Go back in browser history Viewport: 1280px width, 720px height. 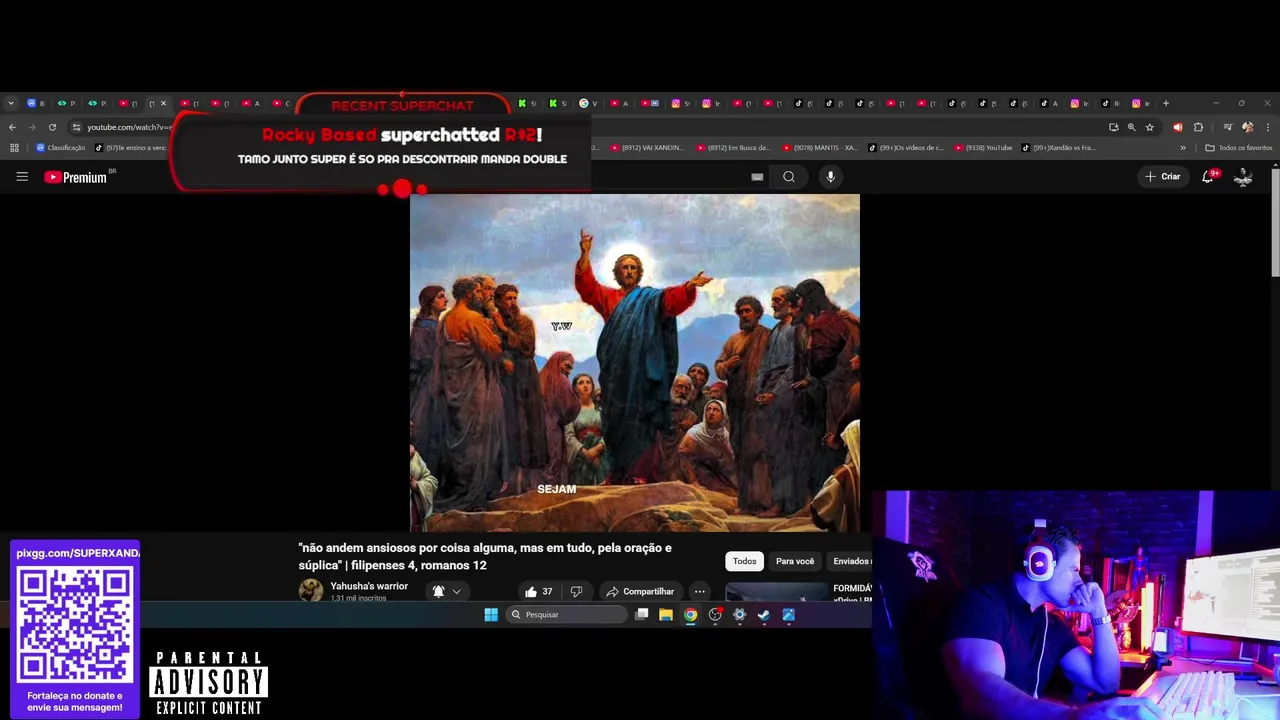[12, 127]
